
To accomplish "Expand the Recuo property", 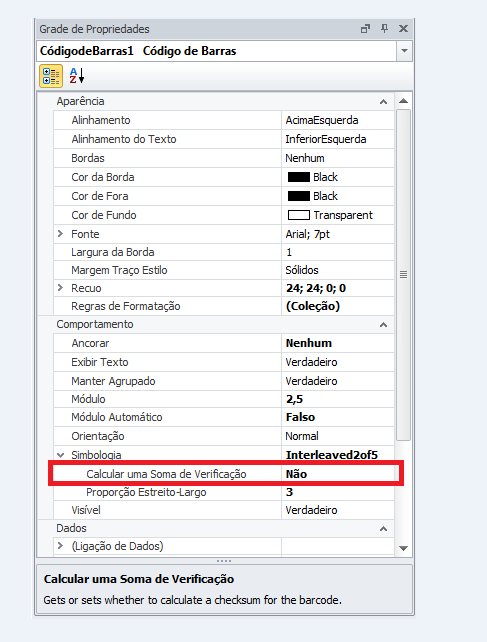I will (x=61, y=288).
